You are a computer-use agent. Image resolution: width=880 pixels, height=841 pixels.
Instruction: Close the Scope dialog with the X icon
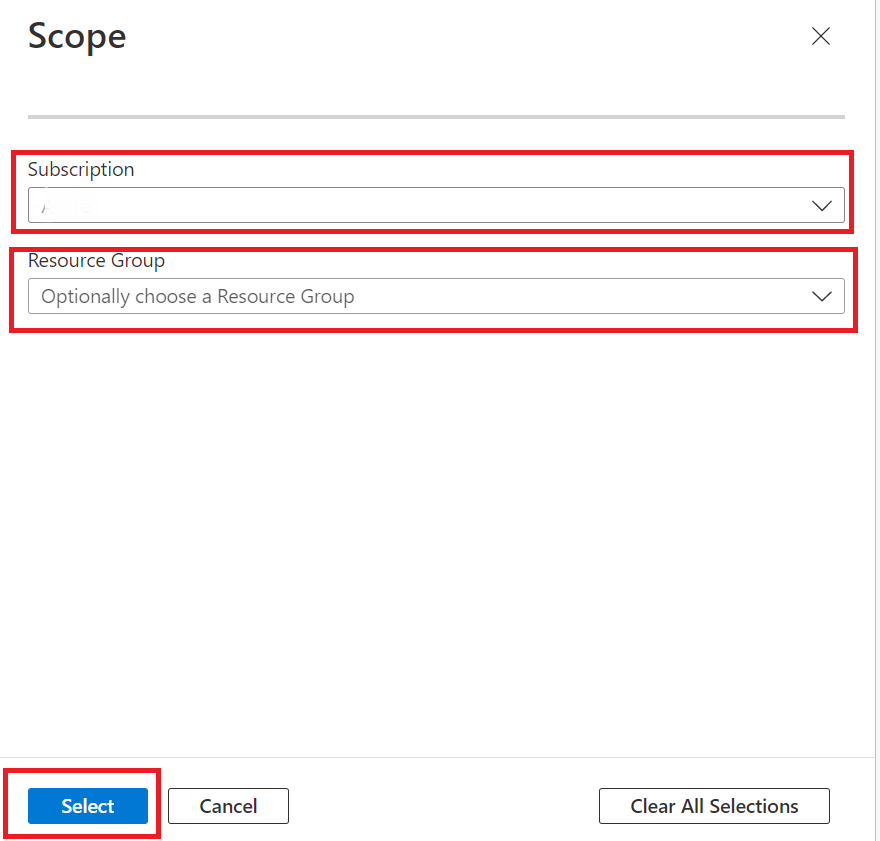(821, 36)
